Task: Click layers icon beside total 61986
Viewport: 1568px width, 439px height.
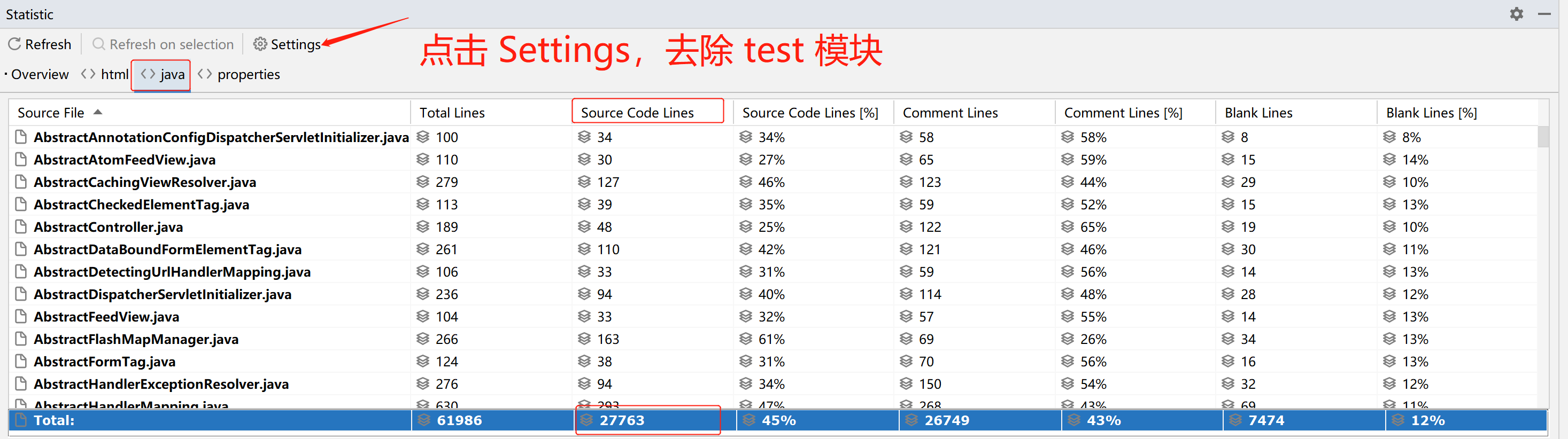Action: coord(424,420)
